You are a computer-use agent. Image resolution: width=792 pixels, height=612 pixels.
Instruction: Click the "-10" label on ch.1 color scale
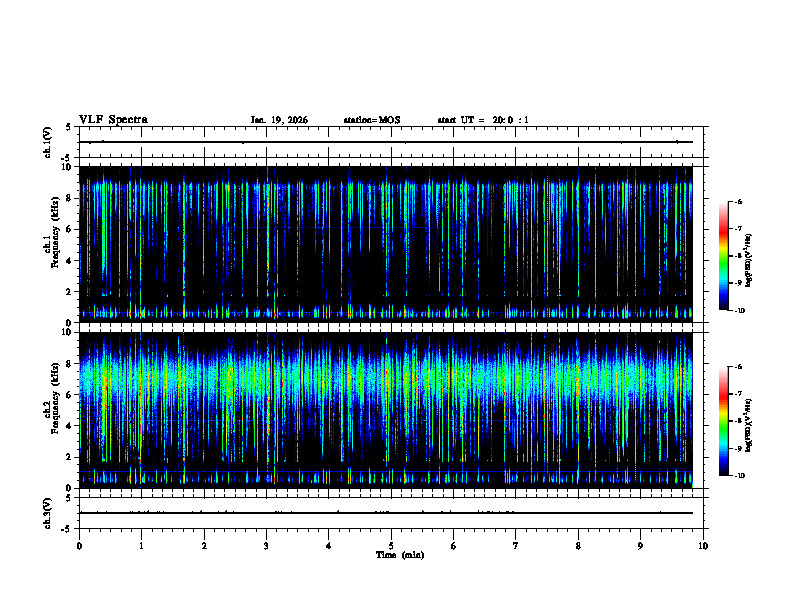(740, 310)
